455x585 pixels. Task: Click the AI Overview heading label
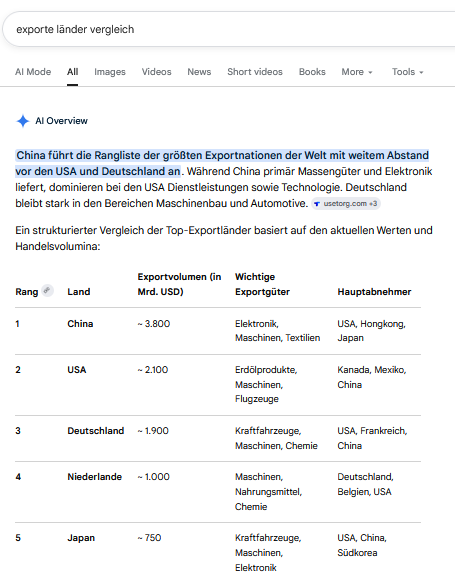(62, 121)
